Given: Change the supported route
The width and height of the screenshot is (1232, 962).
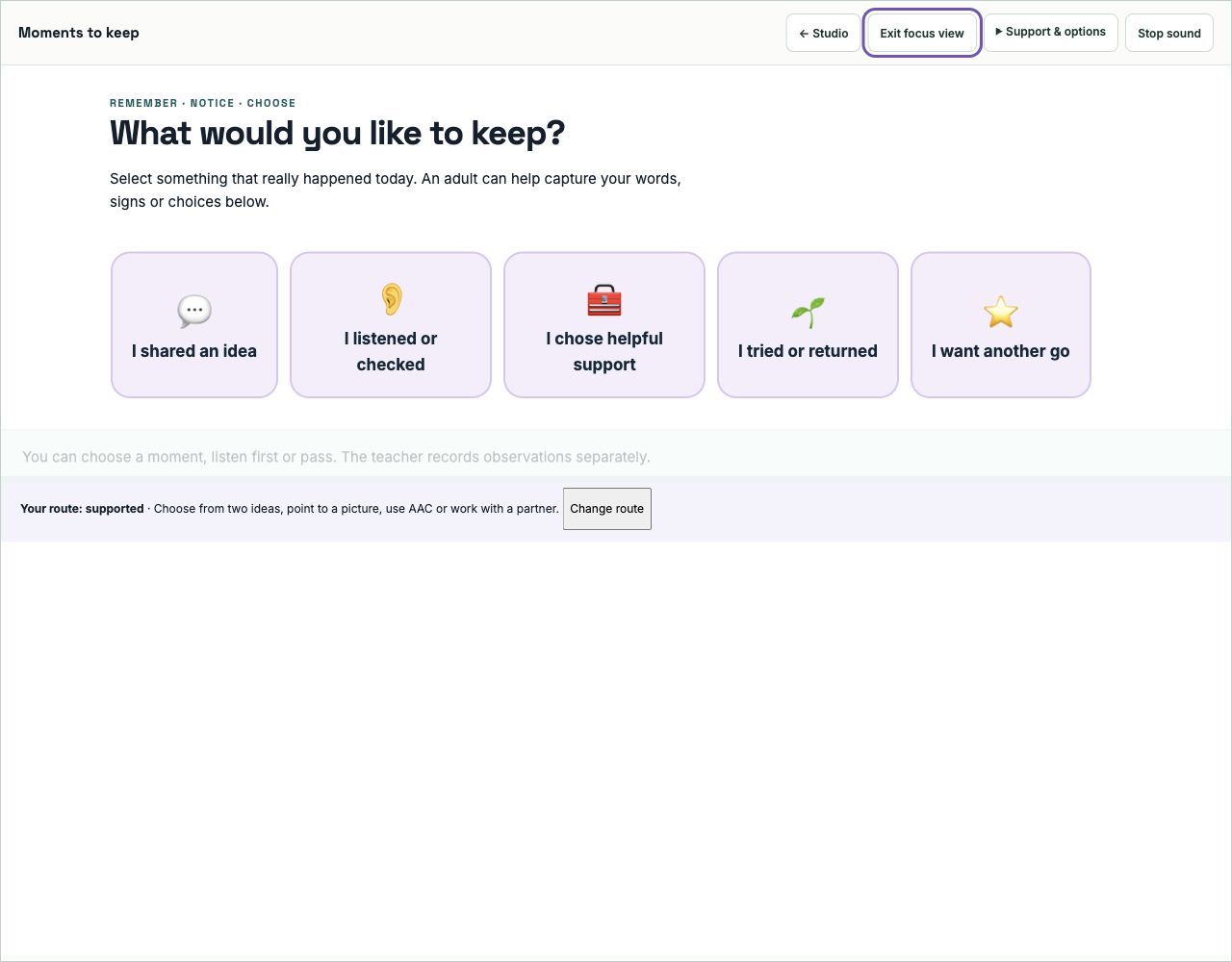Looking at the screenshot, I should click(607, 509).
